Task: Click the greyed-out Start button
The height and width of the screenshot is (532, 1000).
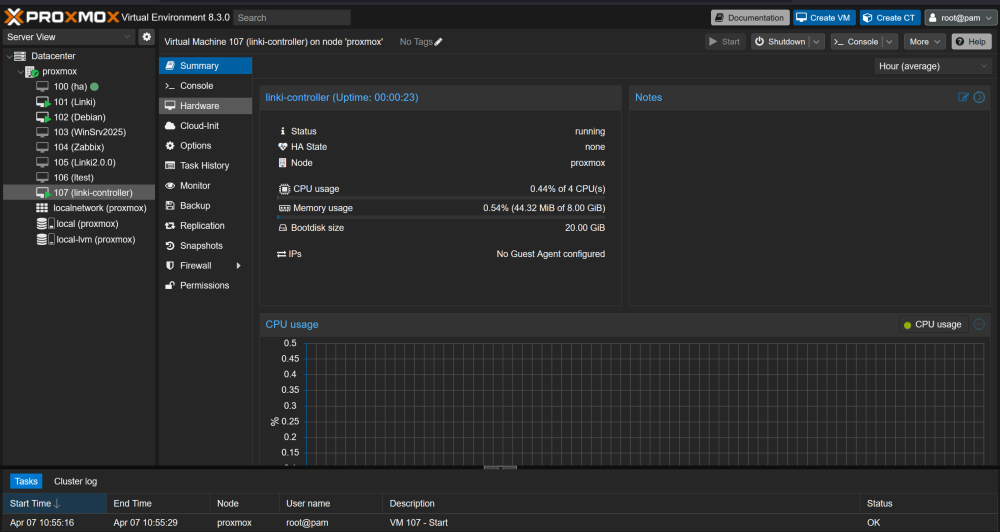Action: [x=725, y=41]
